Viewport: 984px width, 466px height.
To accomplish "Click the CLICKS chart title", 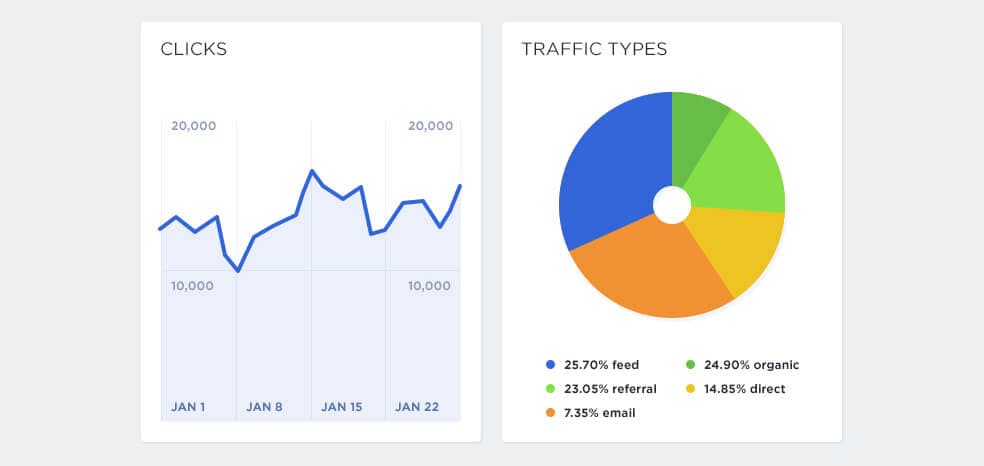I will (193, 49).
